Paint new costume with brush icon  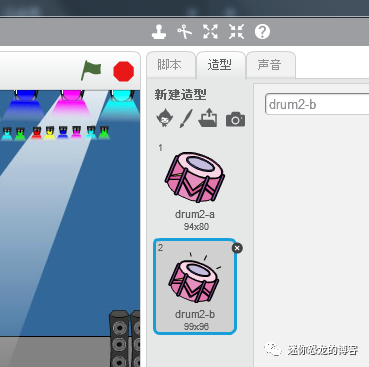[x=186, y=119]
